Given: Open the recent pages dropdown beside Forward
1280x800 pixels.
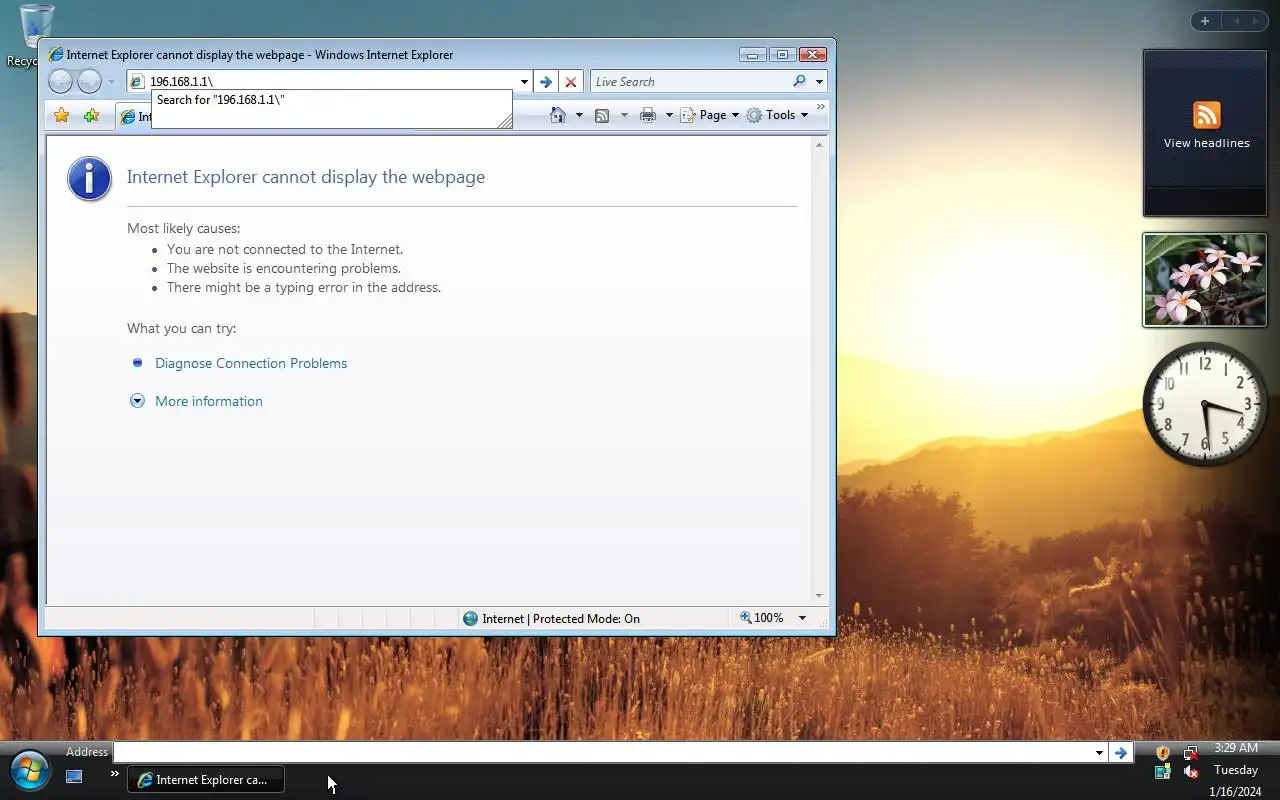Looking at the screenshot, I should click(x=111, y=82).
